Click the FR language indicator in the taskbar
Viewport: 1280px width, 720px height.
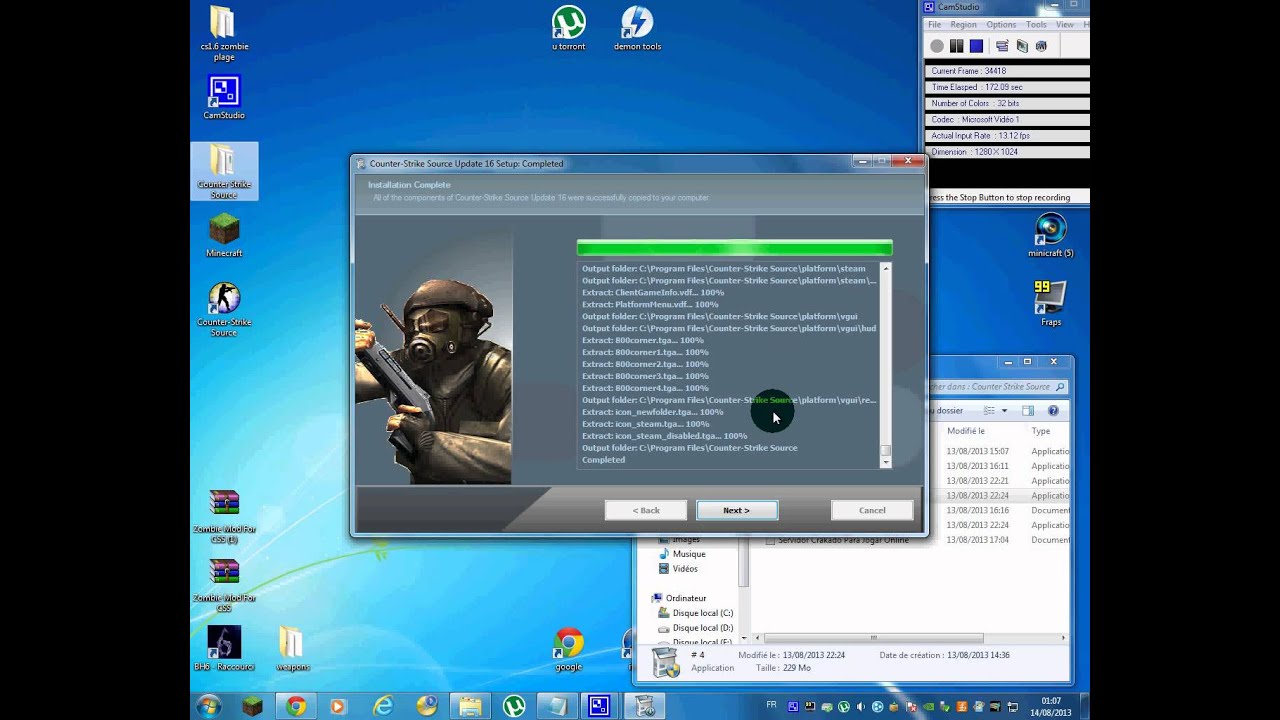tap(771, 705)
